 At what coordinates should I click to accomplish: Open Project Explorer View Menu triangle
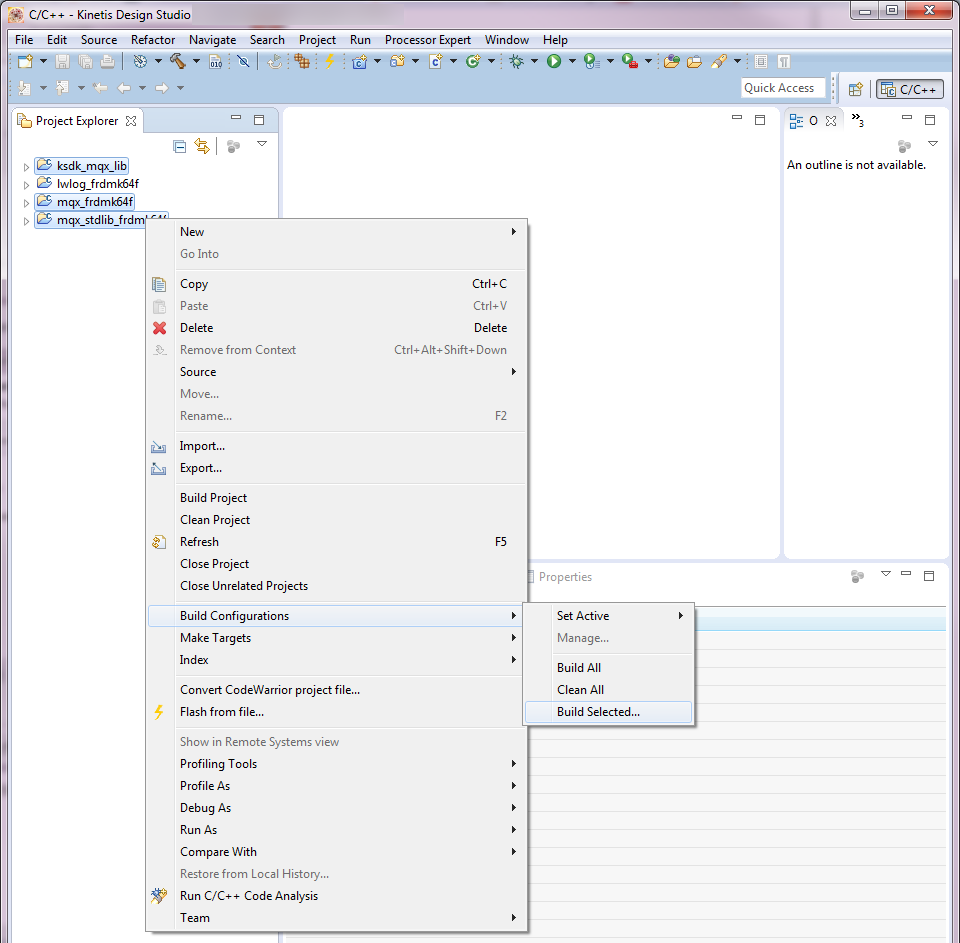coord(262,145)
